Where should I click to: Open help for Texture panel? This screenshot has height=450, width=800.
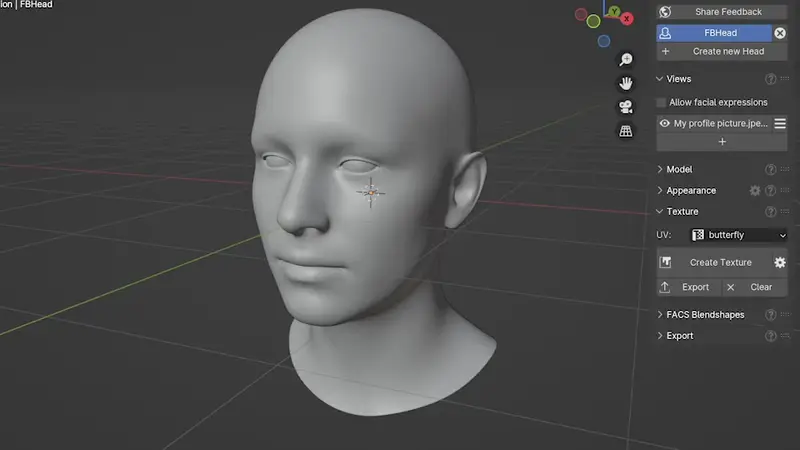[x=770, y=212]
